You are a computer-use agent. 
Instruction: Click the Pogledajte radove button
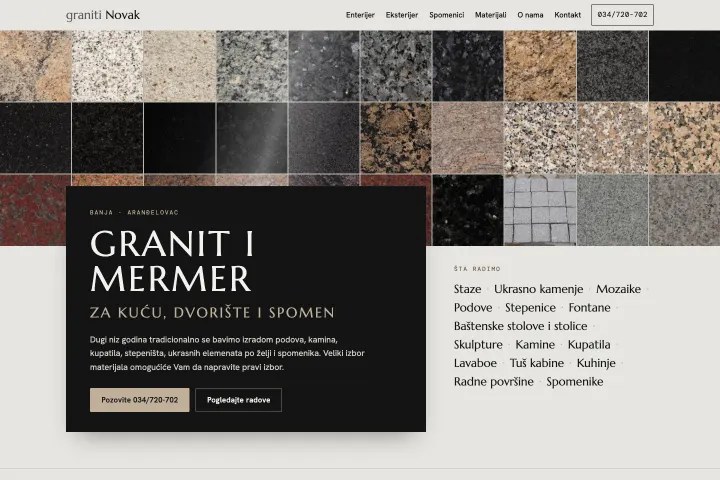(238, 400)
